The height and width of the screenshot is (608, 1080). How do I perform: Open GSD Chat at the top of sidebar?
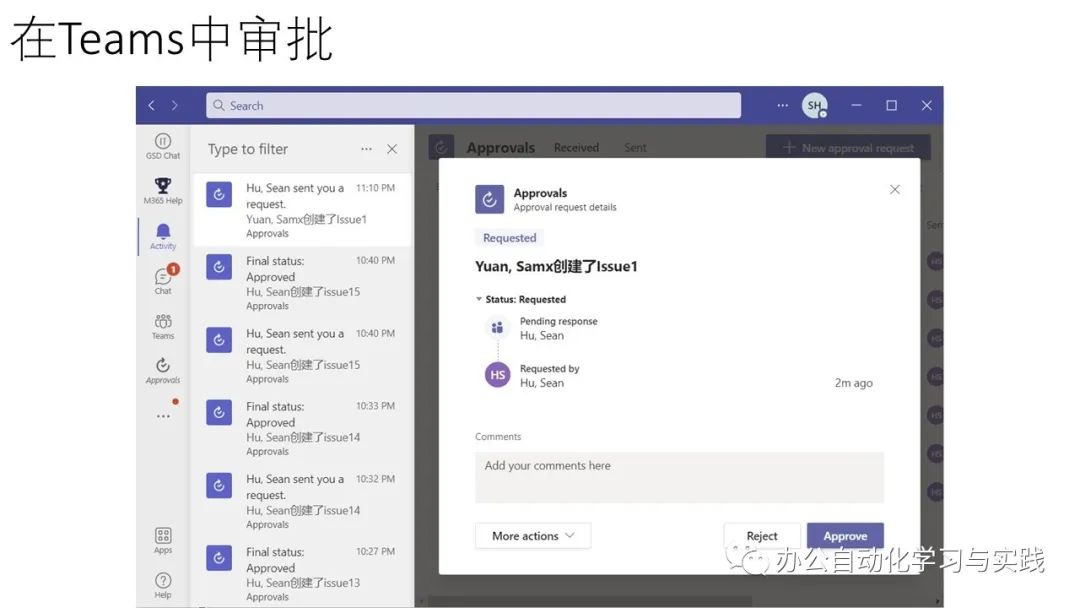[x=162, y=147]
